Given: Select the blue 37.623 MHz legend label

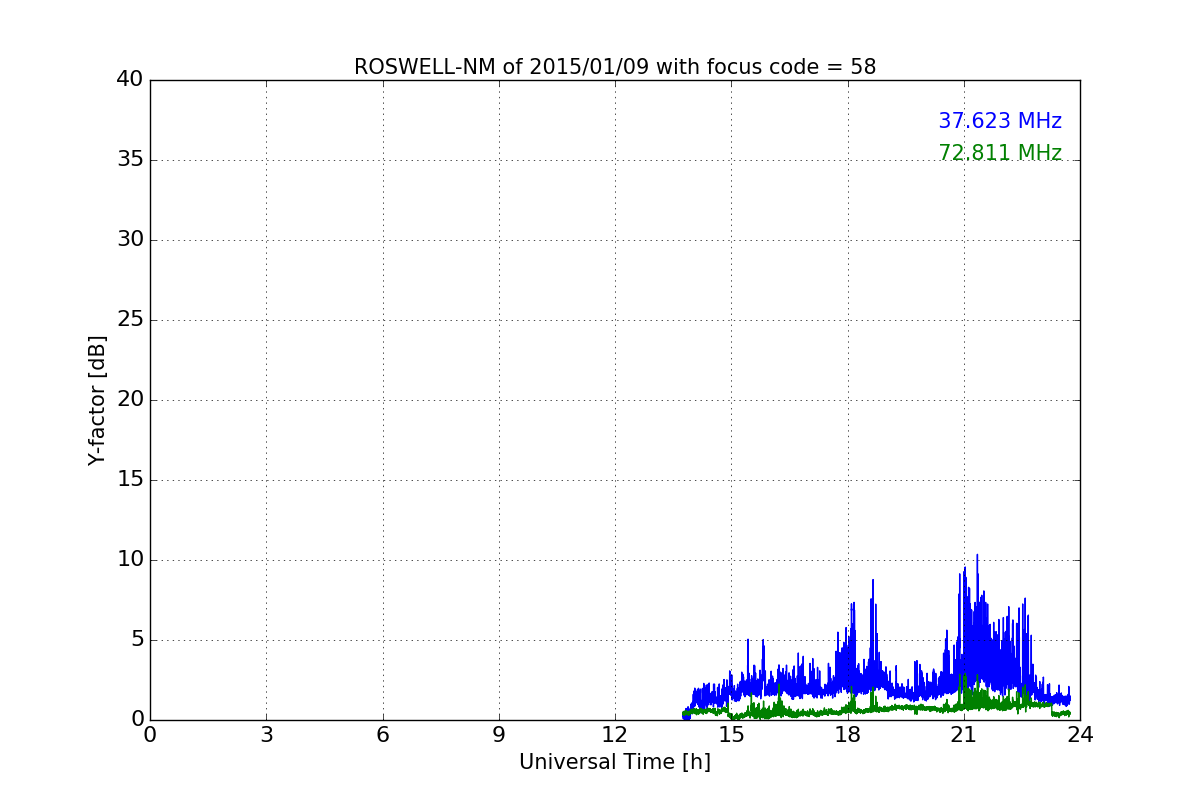Looking at the screenshot, I should pos(999,121).
